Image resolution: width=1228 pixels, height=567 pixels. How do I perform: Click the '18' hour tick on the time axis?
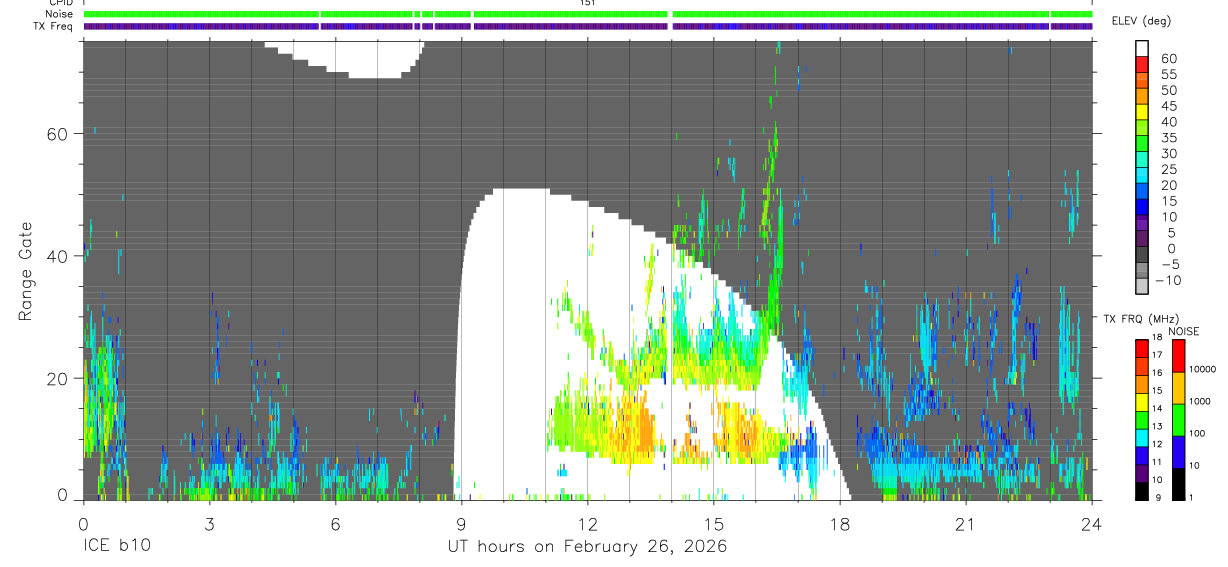[840, 524]
